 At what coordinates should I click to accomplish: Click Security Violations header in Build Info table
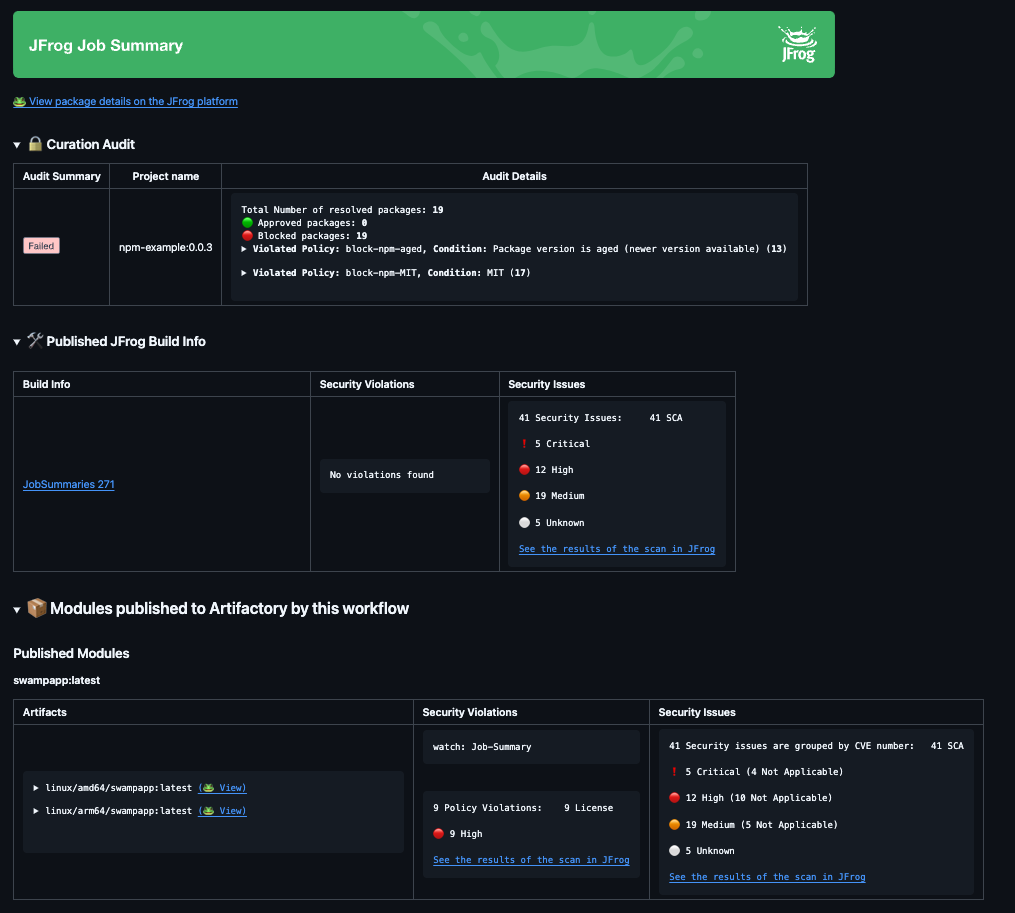coord(367,384)
